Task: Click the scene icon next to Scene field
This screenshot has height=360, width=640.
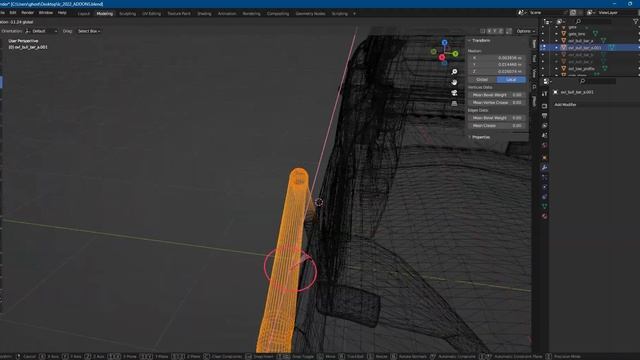Action: click(521, 13)
